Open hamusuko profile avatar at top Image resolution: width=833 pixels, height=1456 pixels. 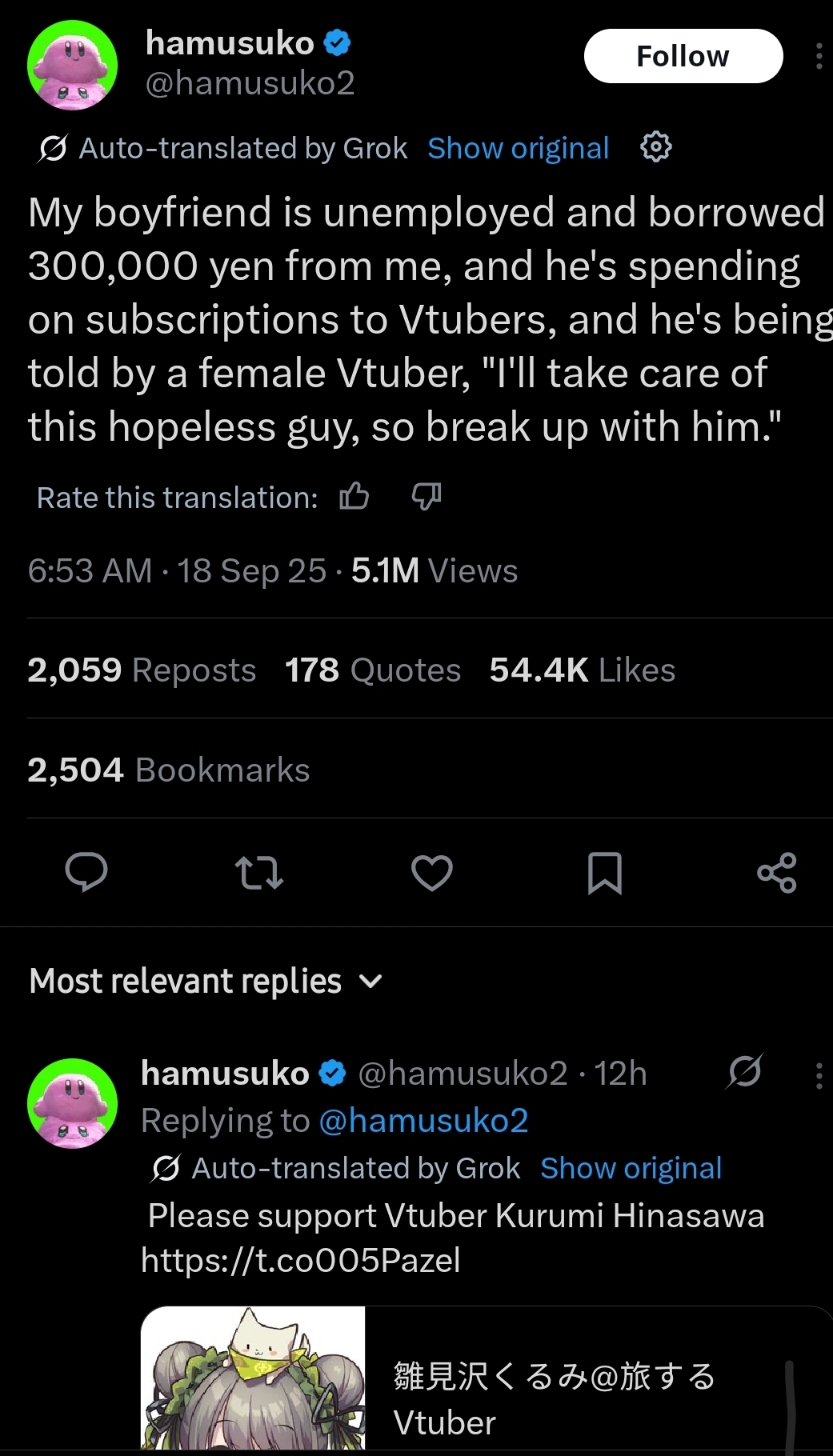pos(72,65)
